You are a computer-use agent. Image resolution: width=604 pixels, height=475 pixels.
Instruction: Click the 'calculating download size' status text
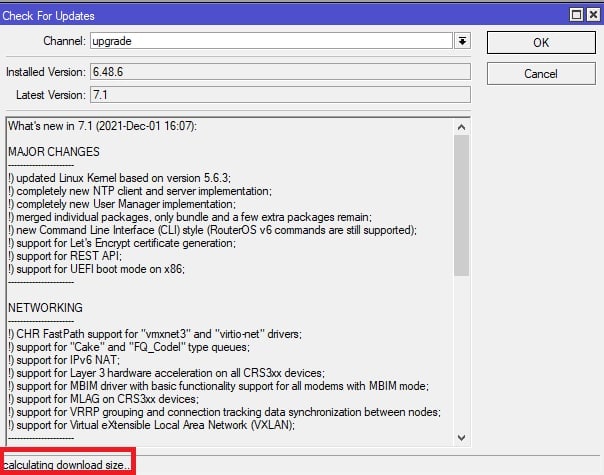point(66,465)
